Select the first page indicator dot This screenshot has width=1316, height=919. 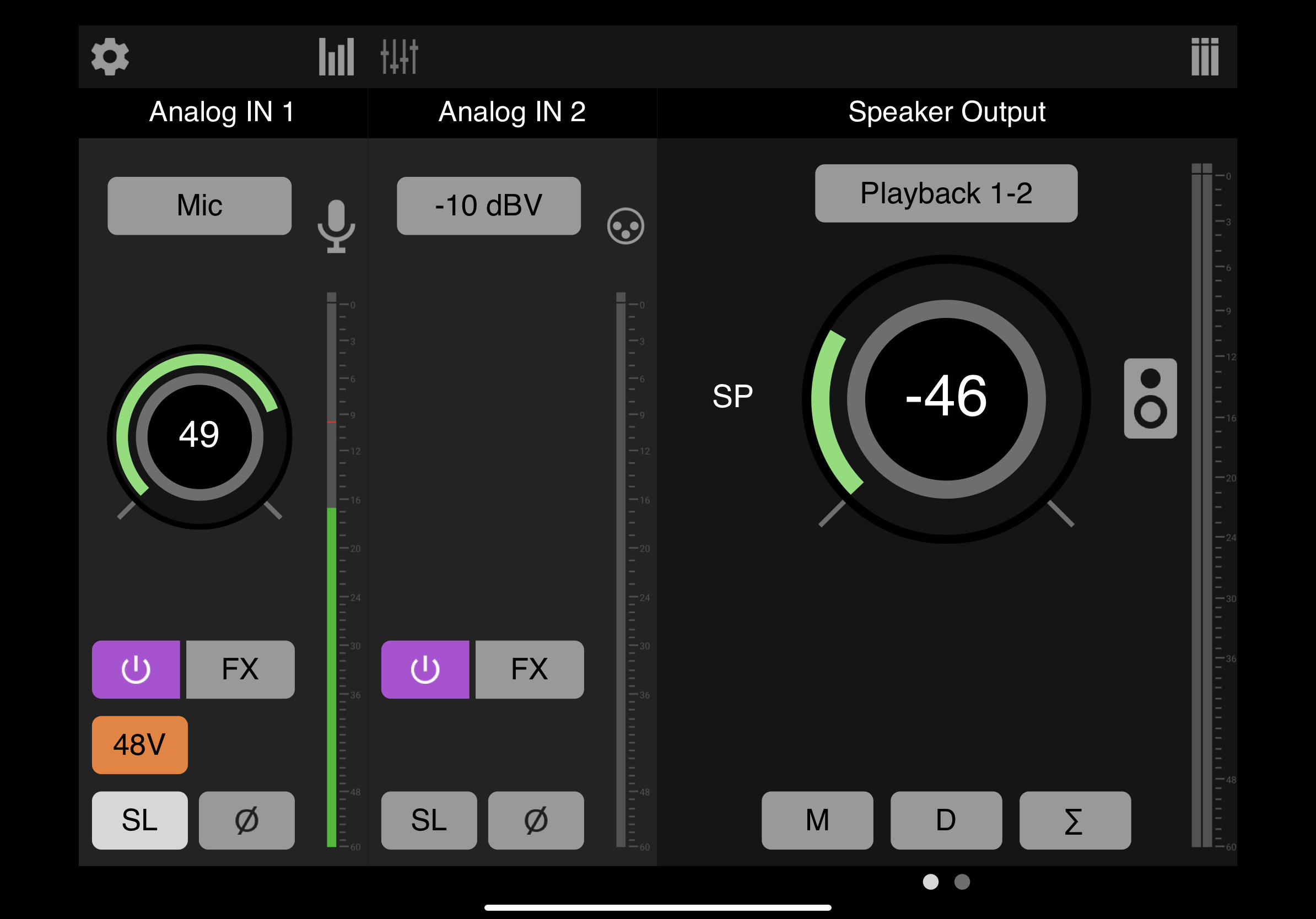point(931,882)
